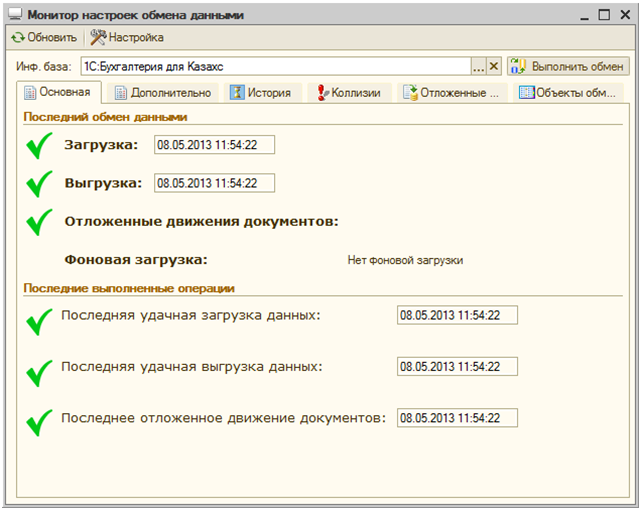Click checkmark beside Последняя удачная загрузка данных
Screen dimensions: 641x510
tap(38, 321)
